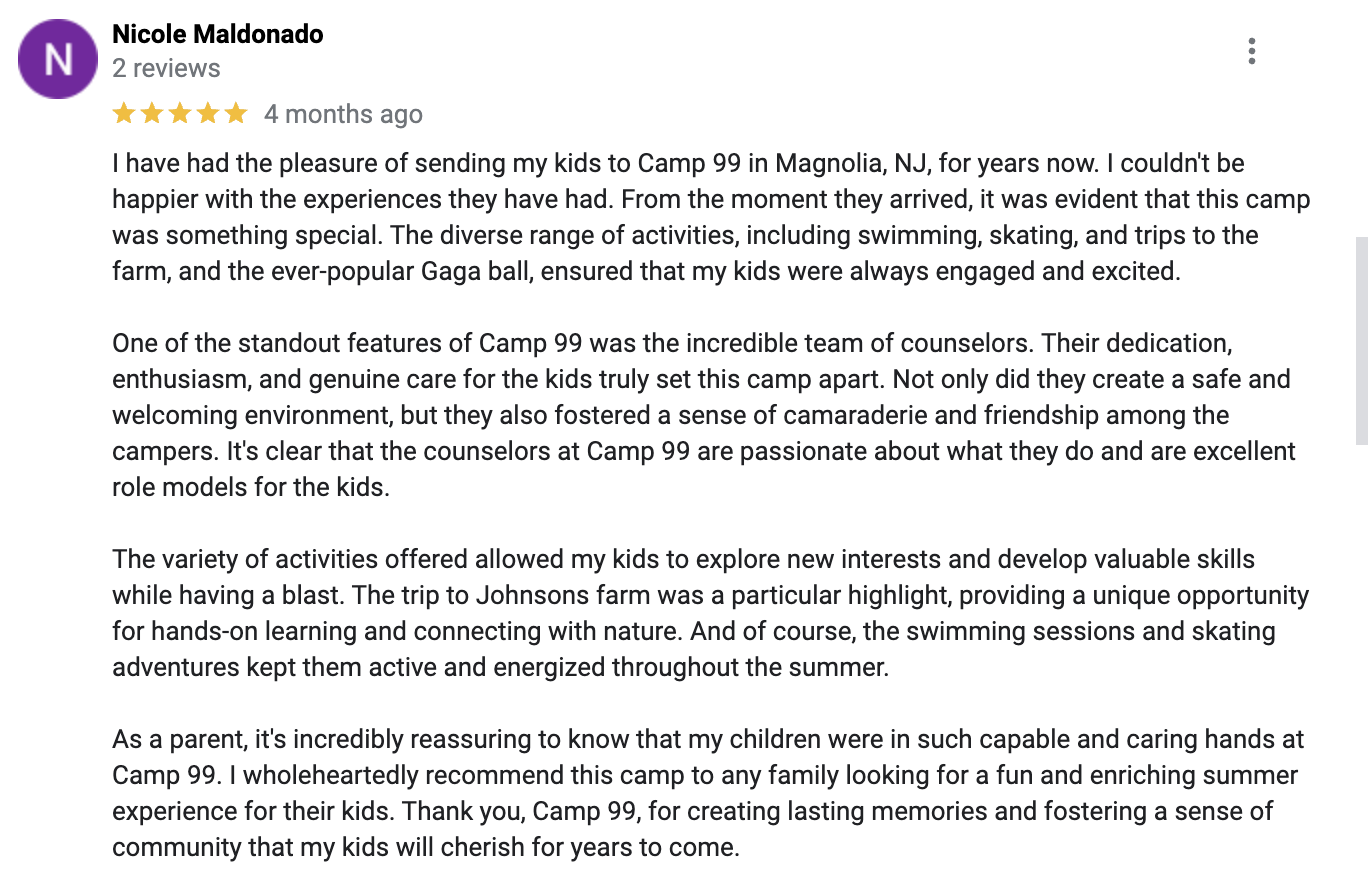The image size is (1368, 876).
Task: Click the paragraph about the team of counselors
Action: (704, 415)
